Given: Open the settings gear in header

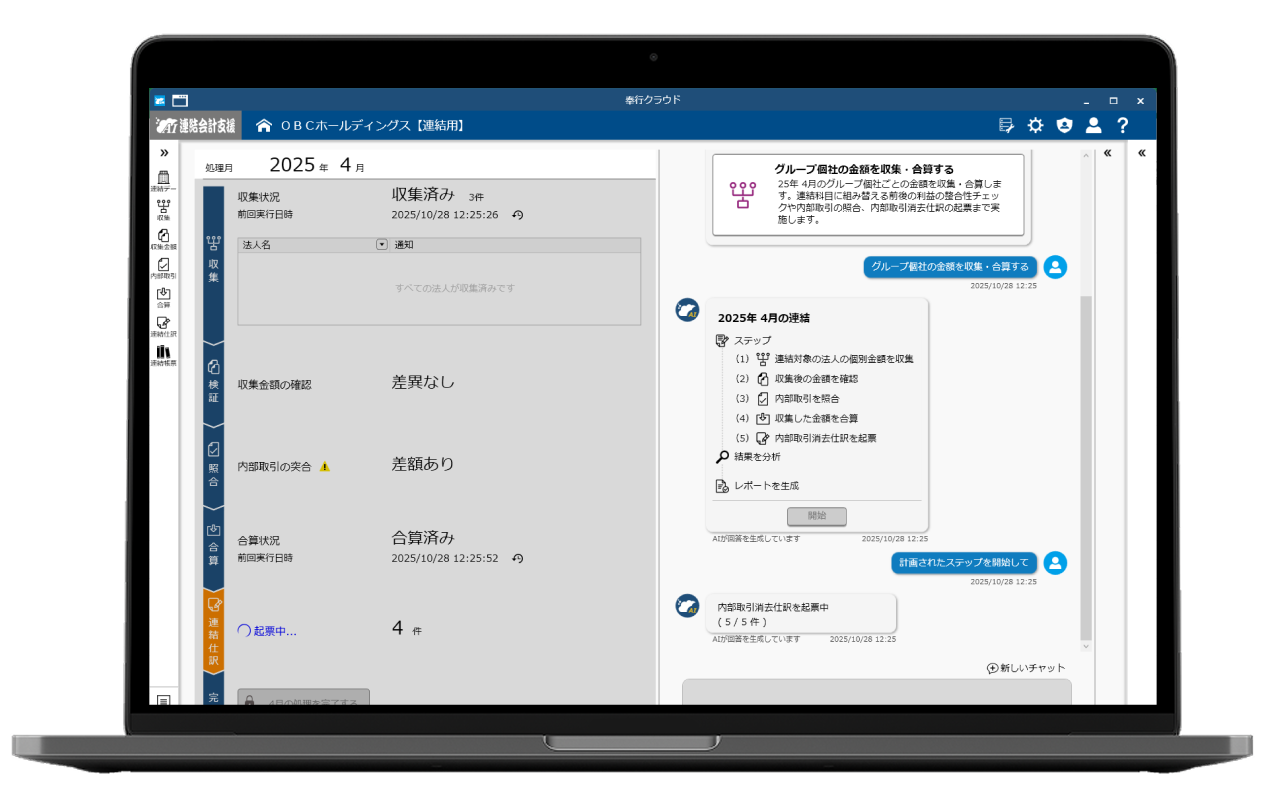Looking at the screenshot, I should point(1035,125).
